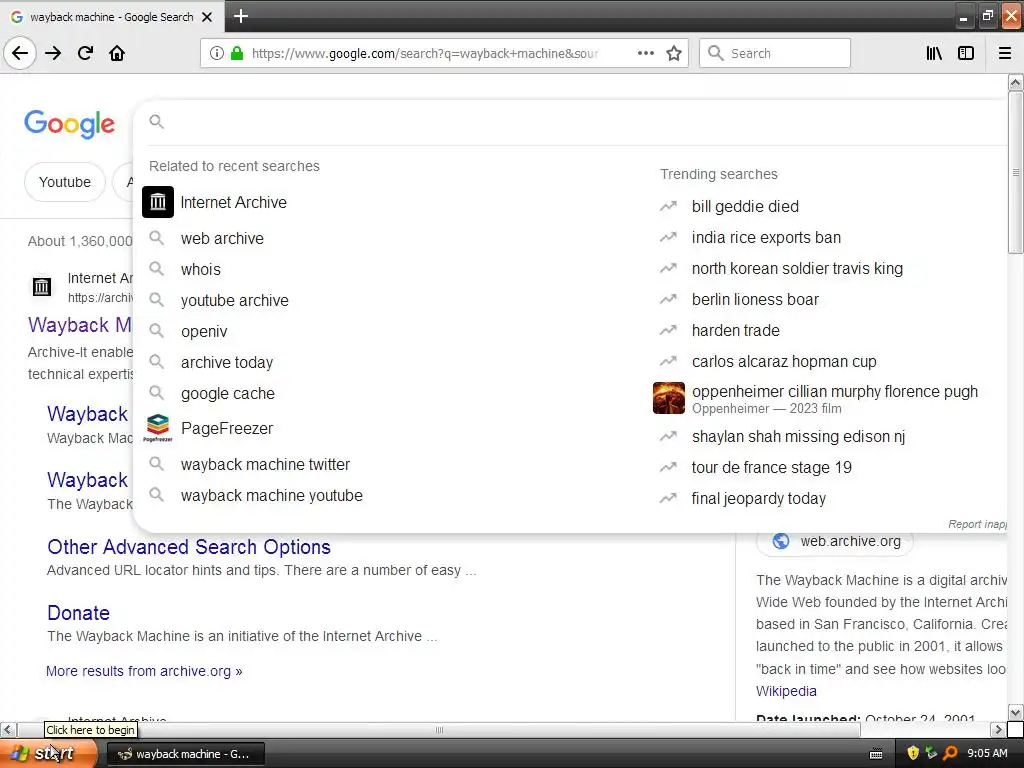The height and width of the screenshot is (768, 1024).
Task: Select the whois suggestion
Action: click(200, 269)
